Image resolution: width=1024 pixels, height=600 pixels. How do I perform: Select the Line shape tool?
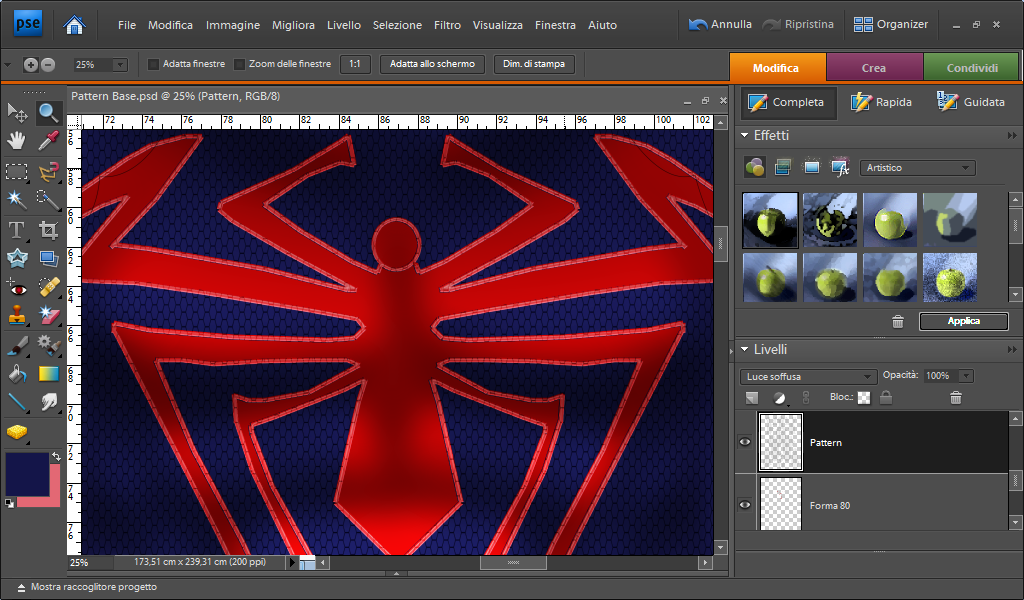coord(17,402)
